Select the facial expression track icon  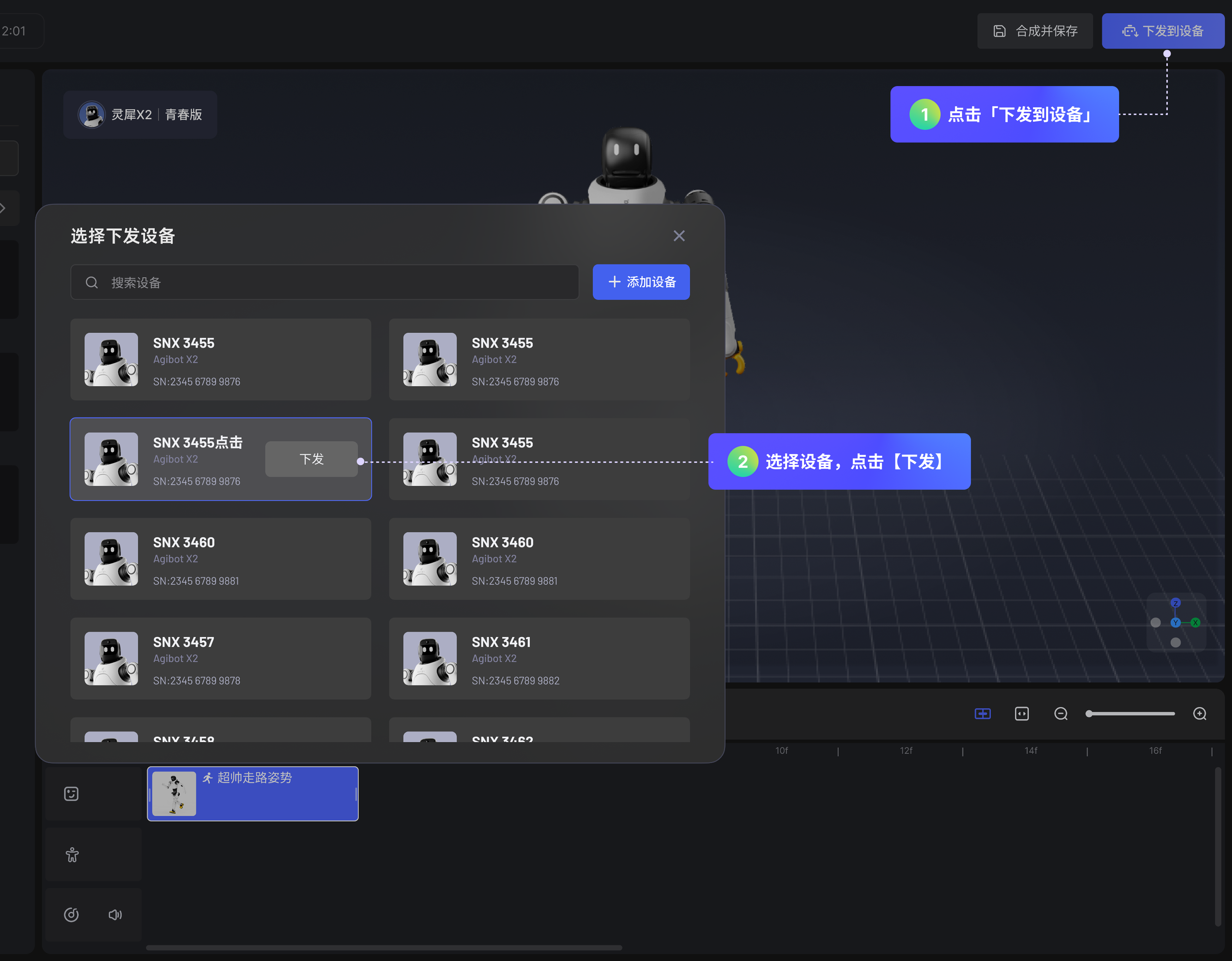click(x=71, y=794)
